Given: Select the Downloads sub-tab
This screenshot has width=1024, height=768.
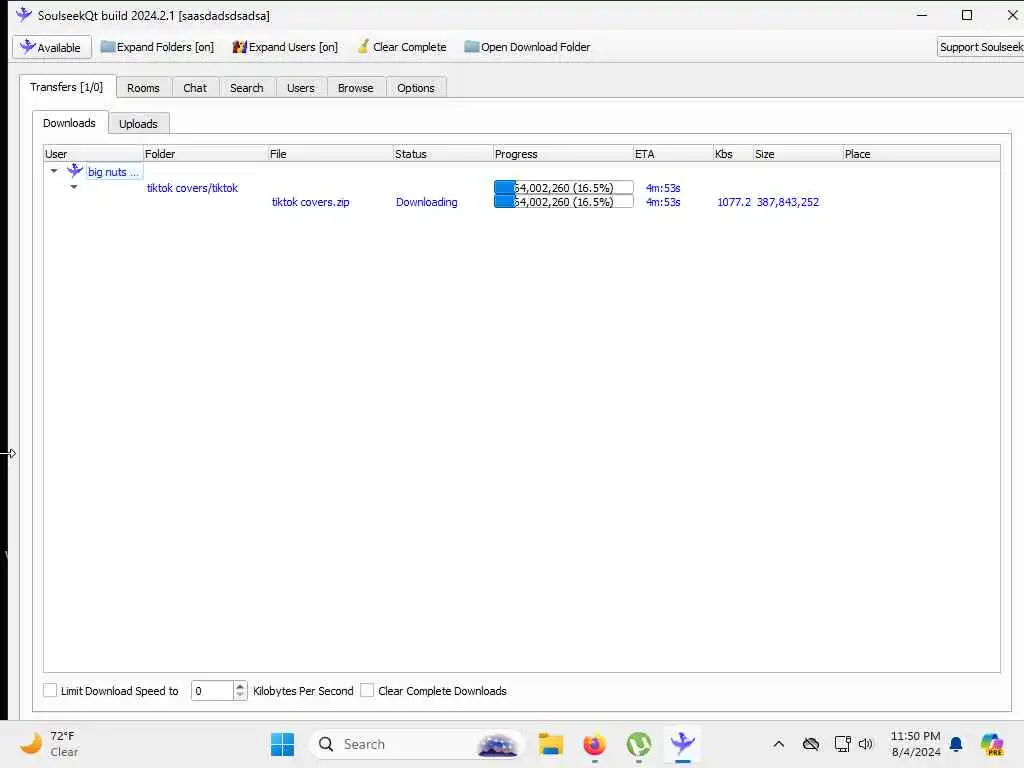Looking at the screenshot, I should pos(69,123).
